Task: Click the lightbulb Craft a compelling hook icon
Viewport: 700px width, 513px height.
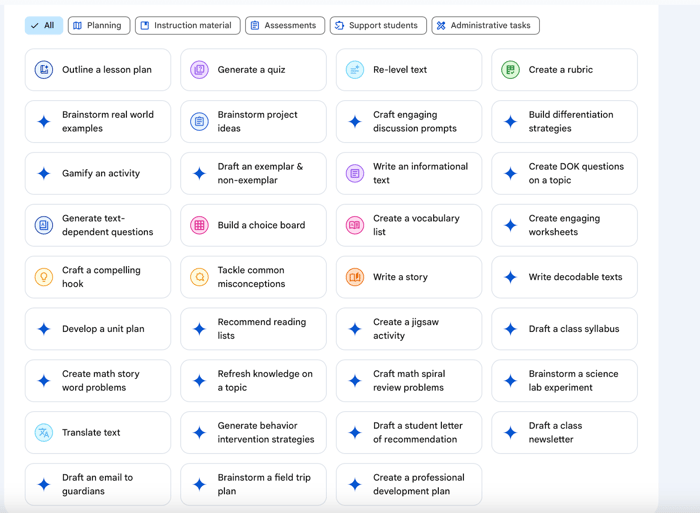Action: (44, 277)
